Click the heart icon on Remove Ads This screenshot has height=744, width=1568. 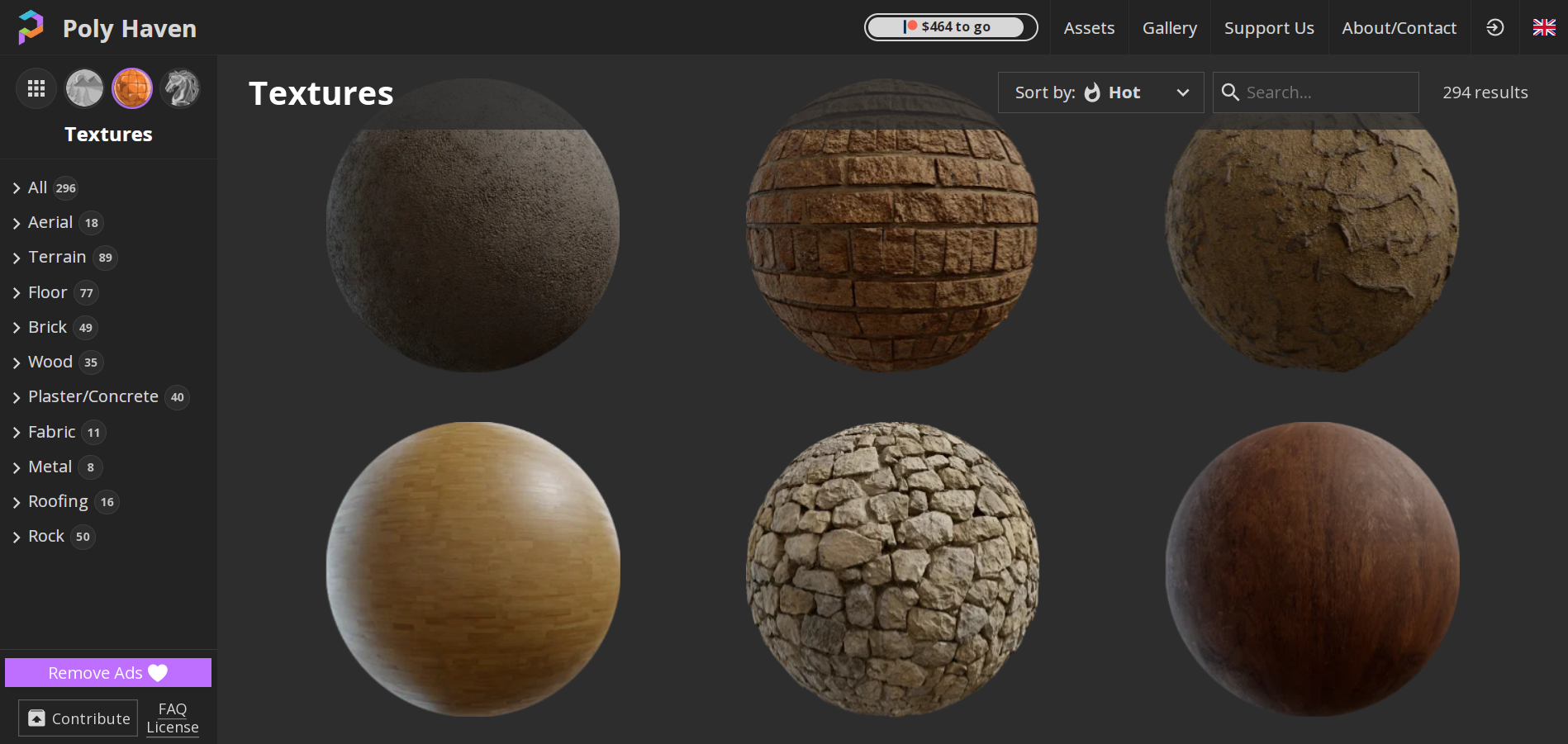[x=158, y=673]
